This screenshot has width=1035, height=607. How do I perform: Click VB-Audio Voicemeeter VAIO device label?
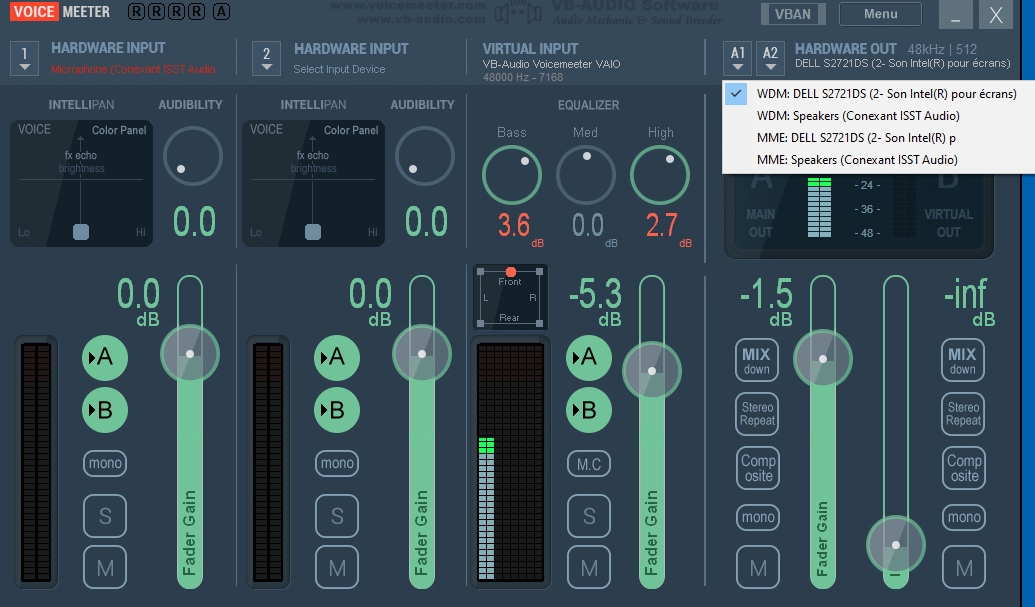[x=551, y=64]
